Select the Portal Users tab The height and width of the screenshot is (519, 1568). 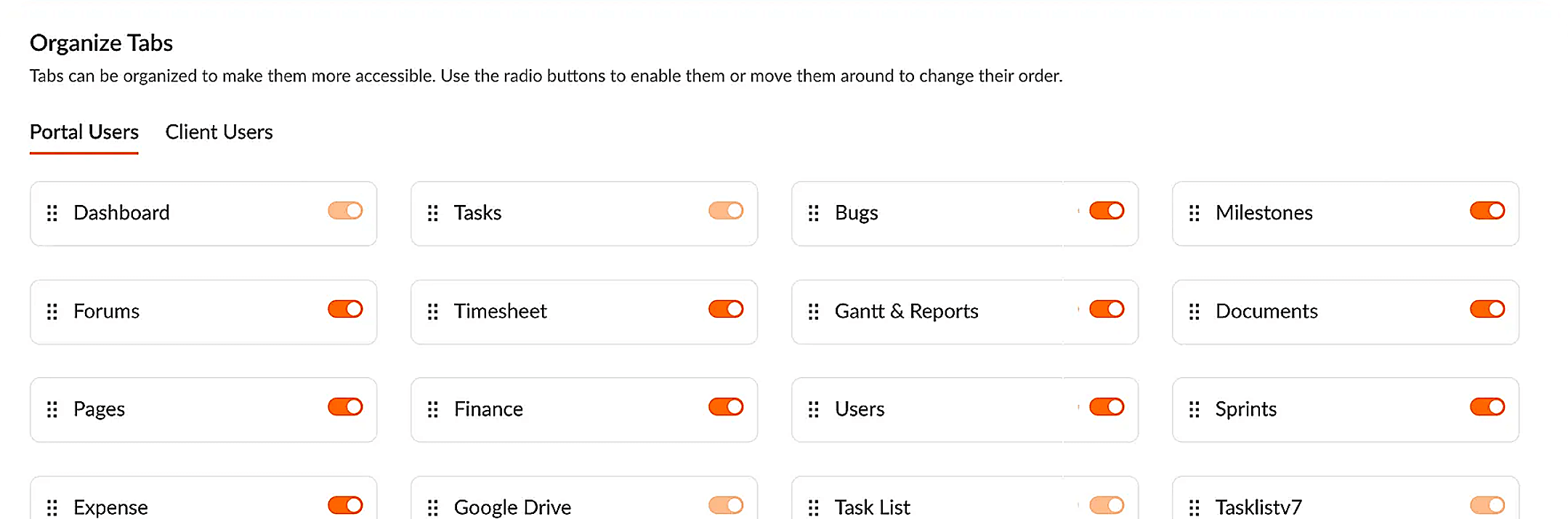click(x=84, y=132)
